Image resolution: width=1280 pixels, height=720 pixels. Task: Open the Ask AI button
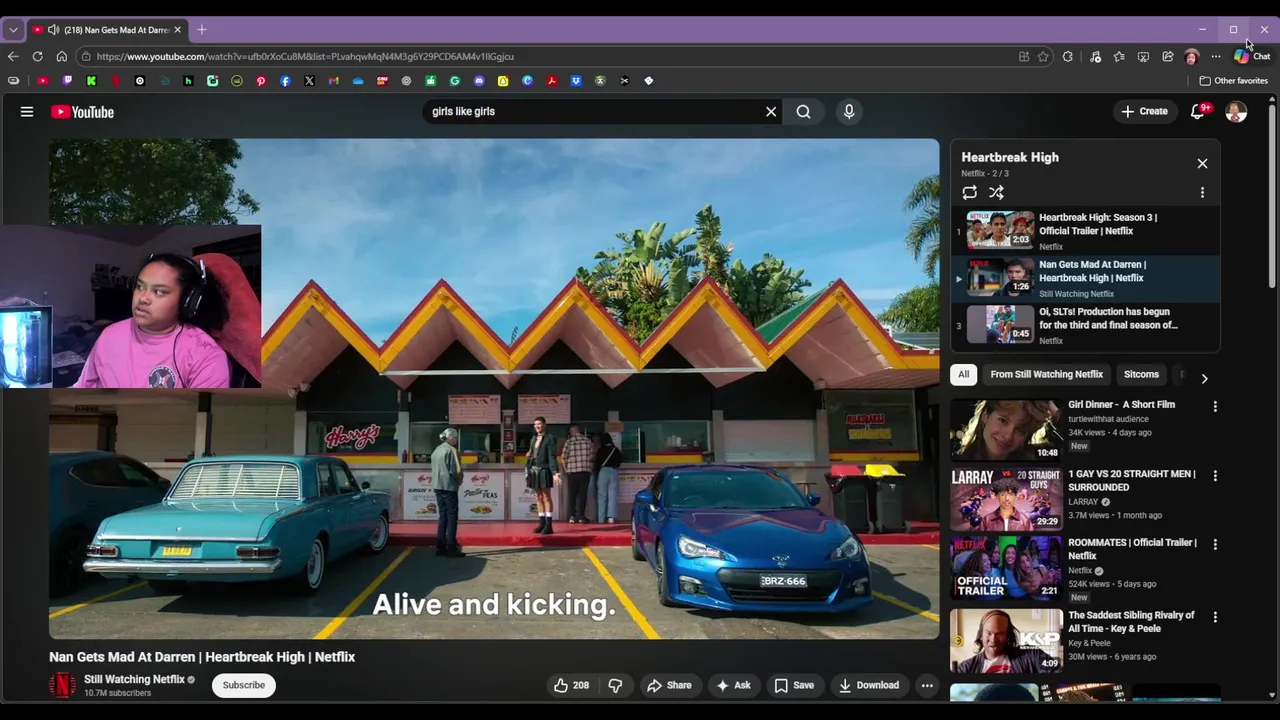pos(733,685)
